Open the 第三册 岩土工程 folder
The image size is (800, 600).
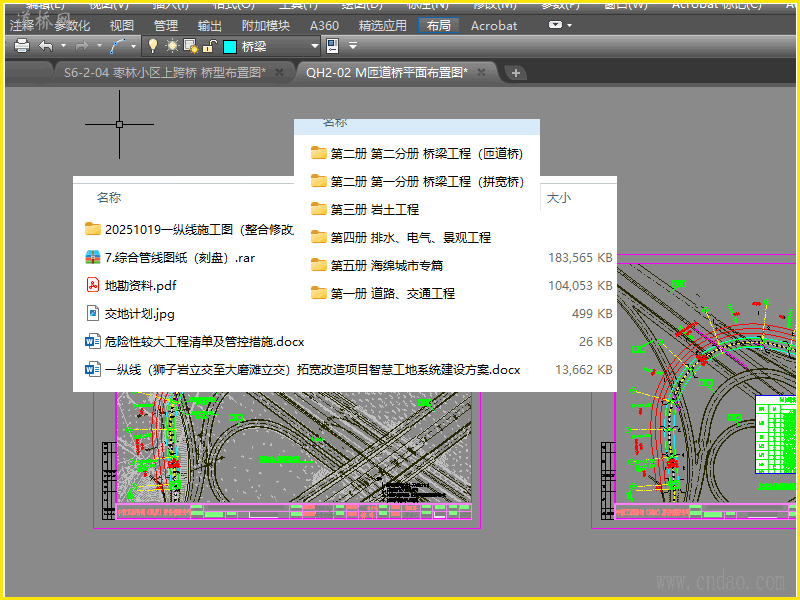pos(374,210)
